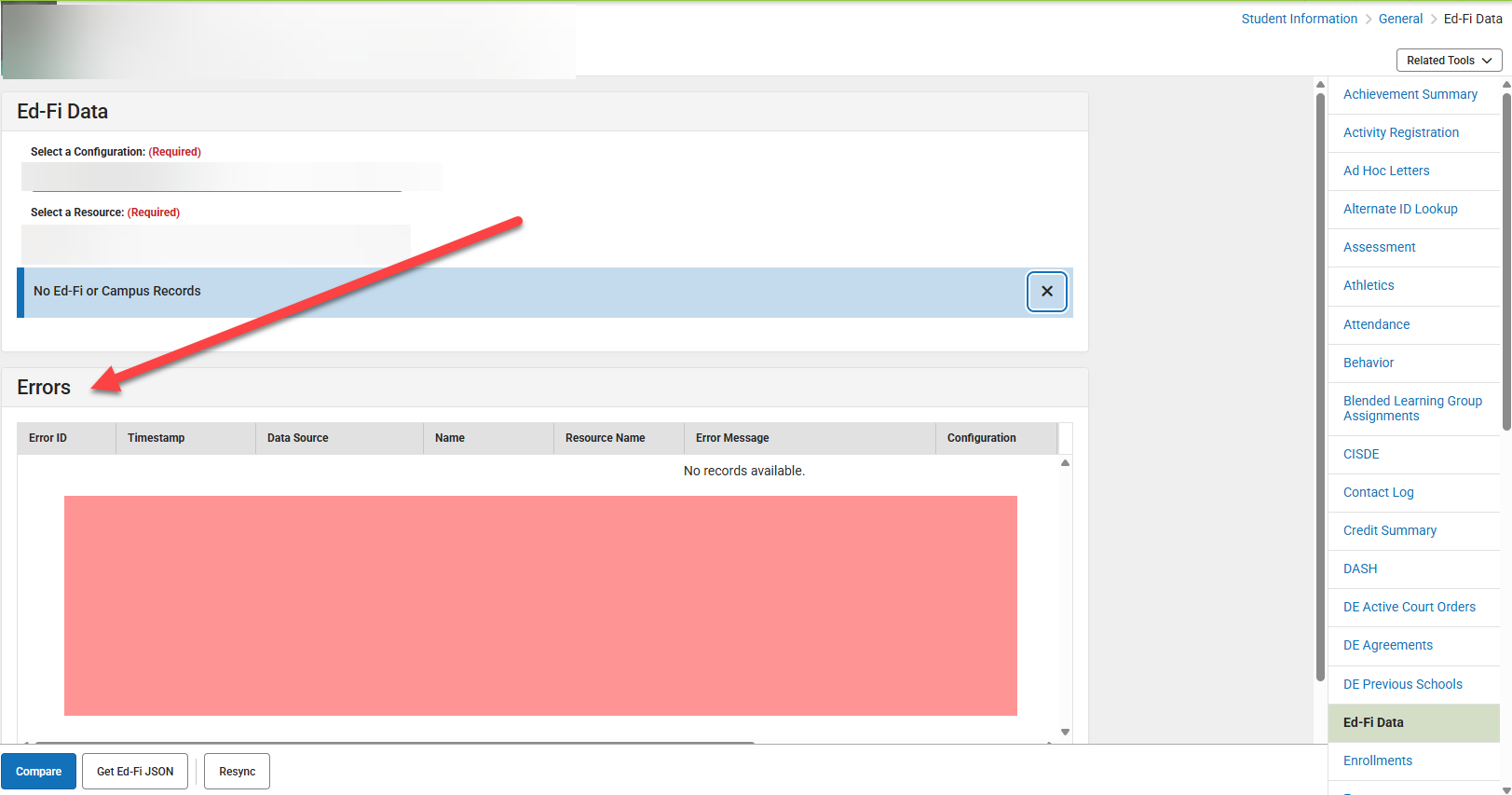The width and height of the screenshot is (1512, 795).
Task: Open DASH in tools list
Action: [x=1360, y=569]
